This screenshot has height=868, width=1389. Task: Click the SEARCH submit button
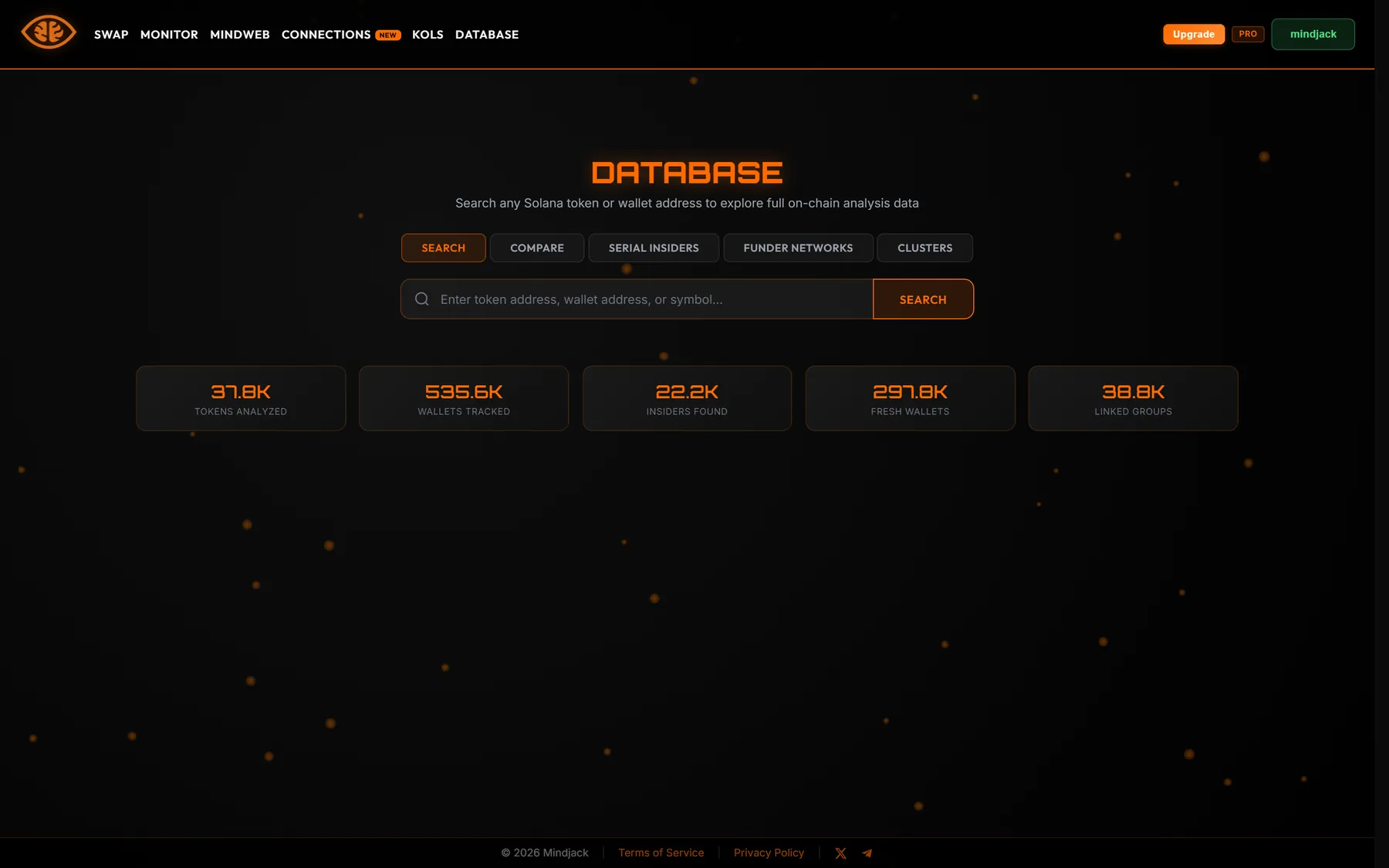point(923,299)
